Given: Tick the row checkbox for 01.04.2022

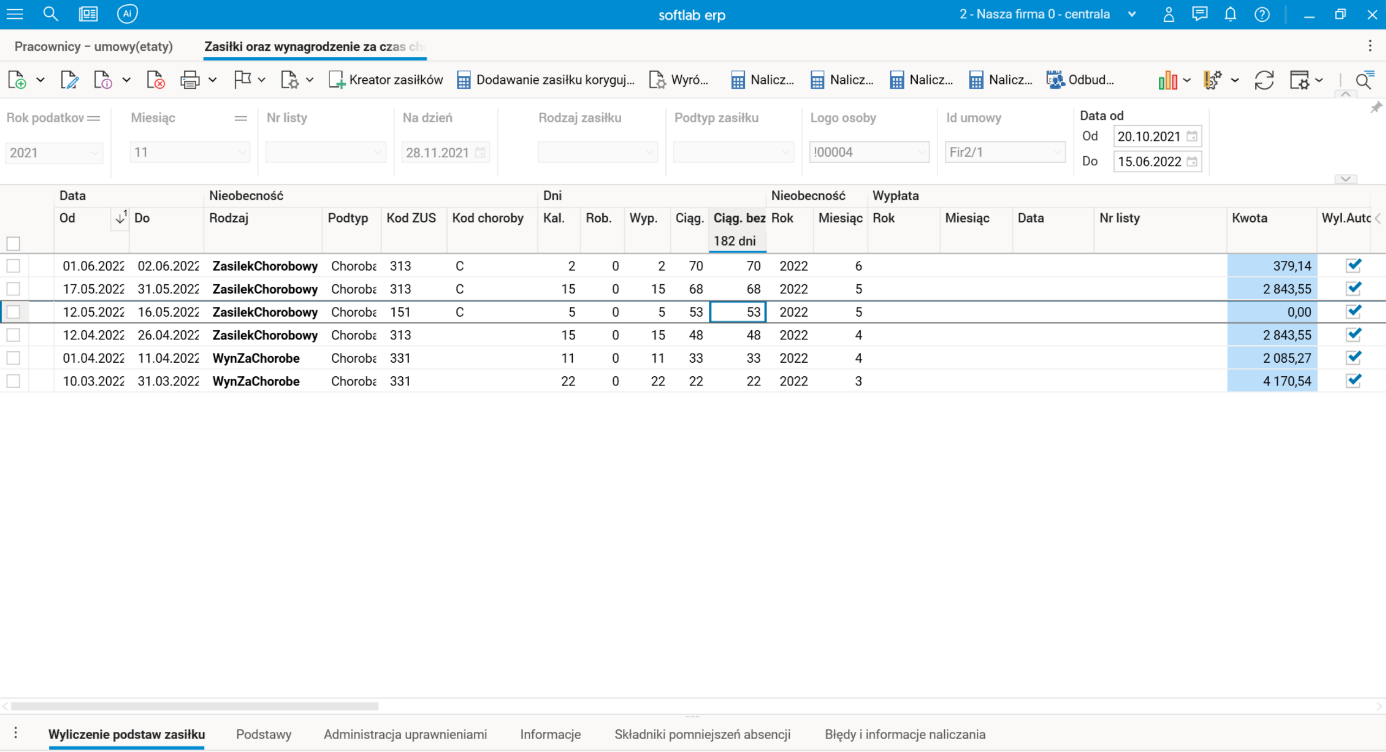Looking at the screenshot, I should (13, 358).
